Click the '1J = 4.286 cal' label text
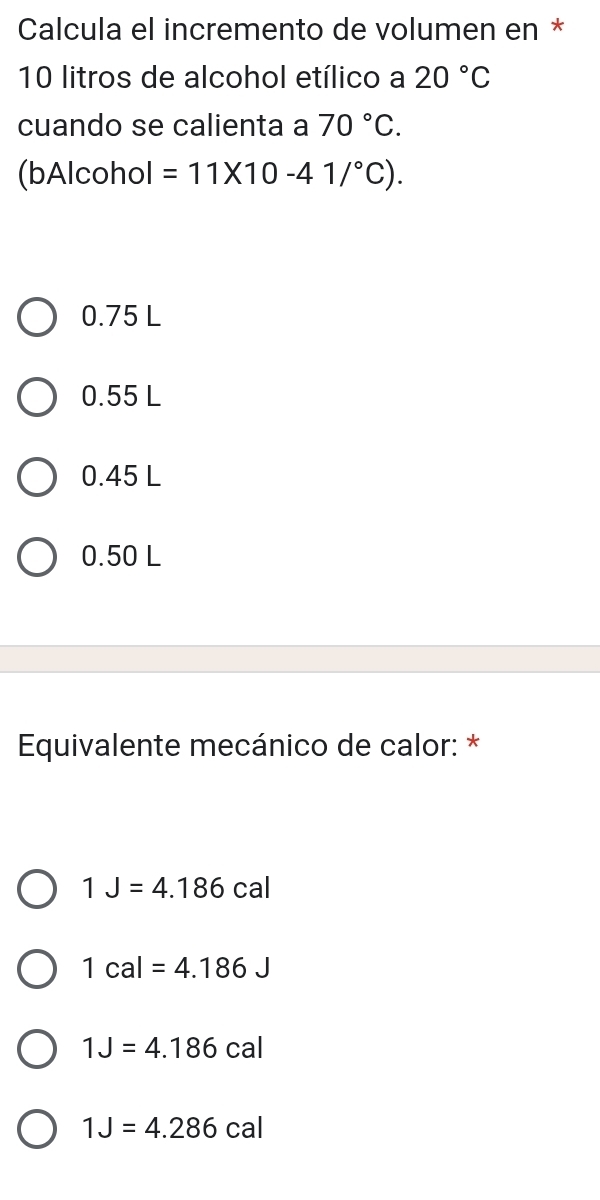This screenshot has width=600, height=1200. point(173,1129)
